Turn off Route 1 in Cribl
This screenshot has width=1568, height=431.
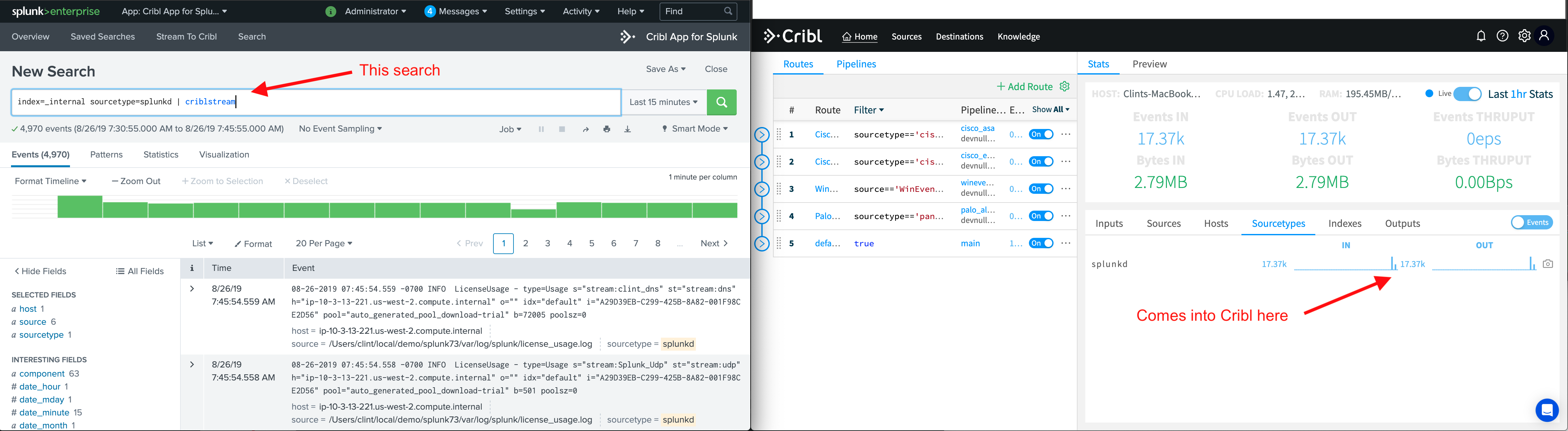(x=1041, y=134)
